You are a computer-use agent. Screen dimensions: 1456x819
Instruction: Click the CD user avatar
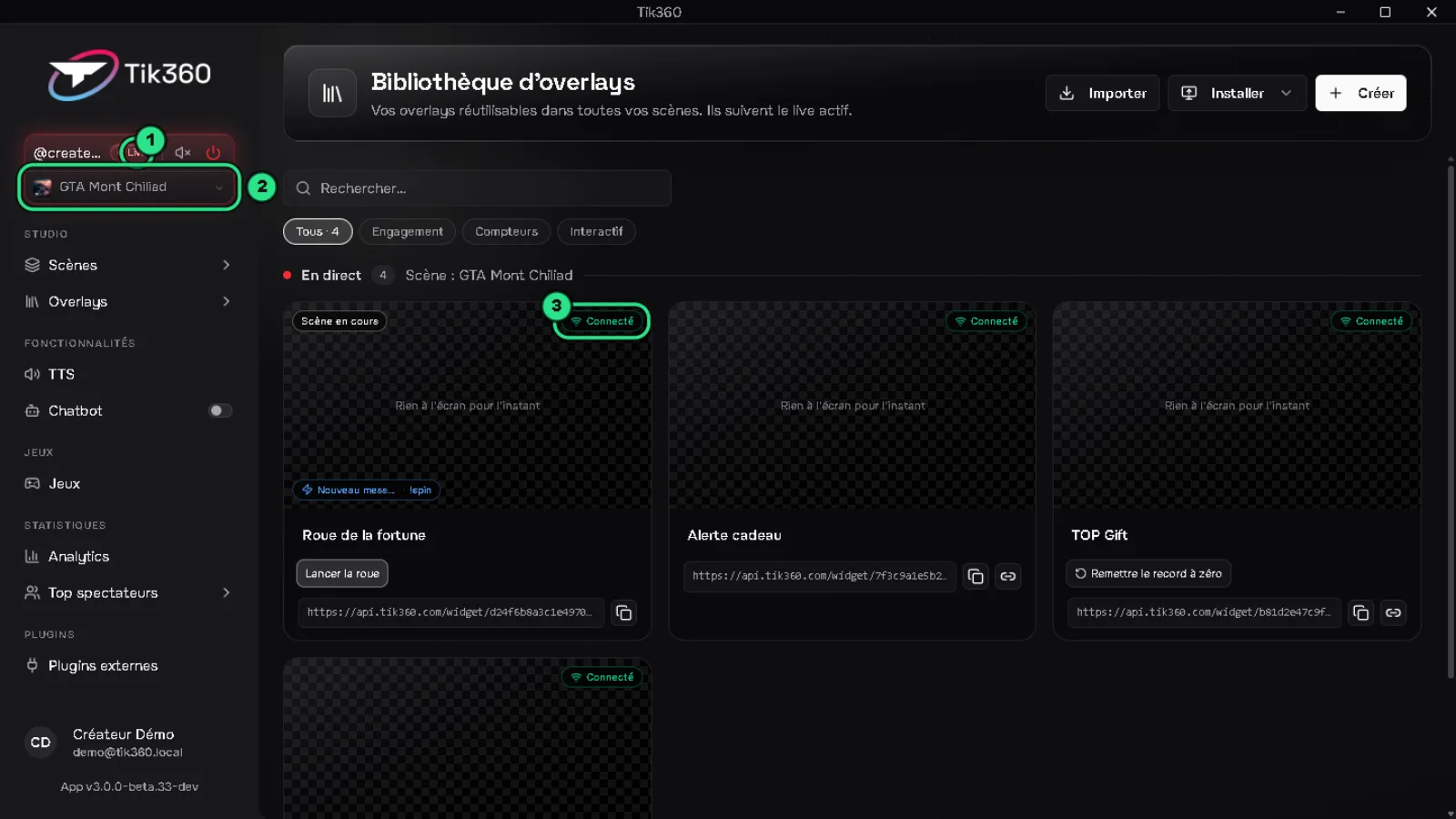pyautogui.click(x=41, y=743)
